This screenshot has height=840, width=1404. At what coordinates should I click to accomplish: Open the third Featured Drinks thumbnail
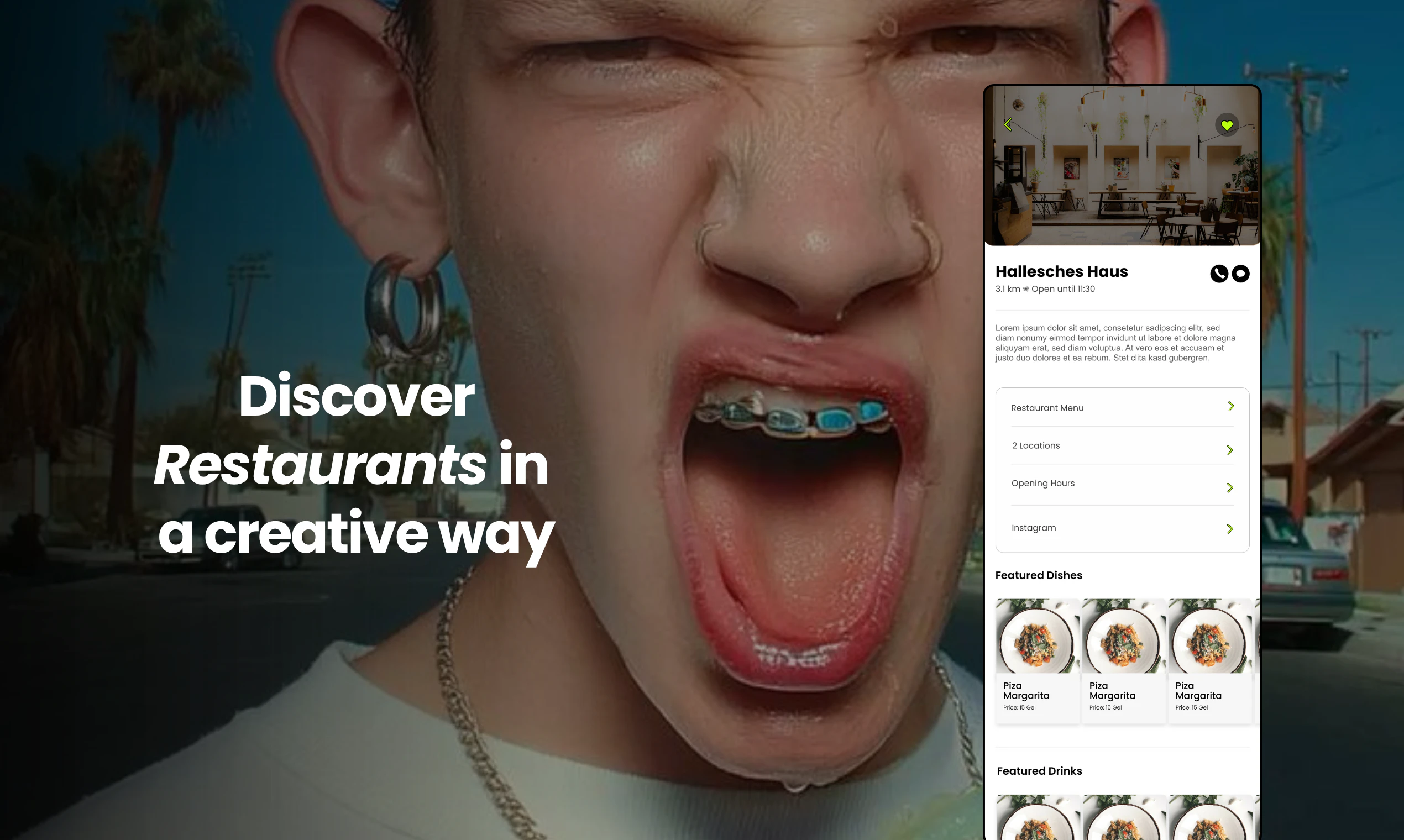point(1209,817)
